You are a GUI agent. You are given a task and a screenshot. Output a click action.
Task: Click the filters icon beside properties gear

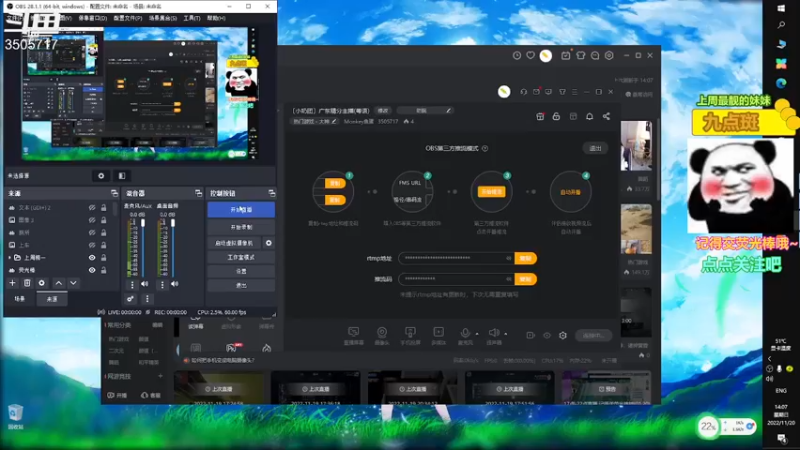pos(121,176)
